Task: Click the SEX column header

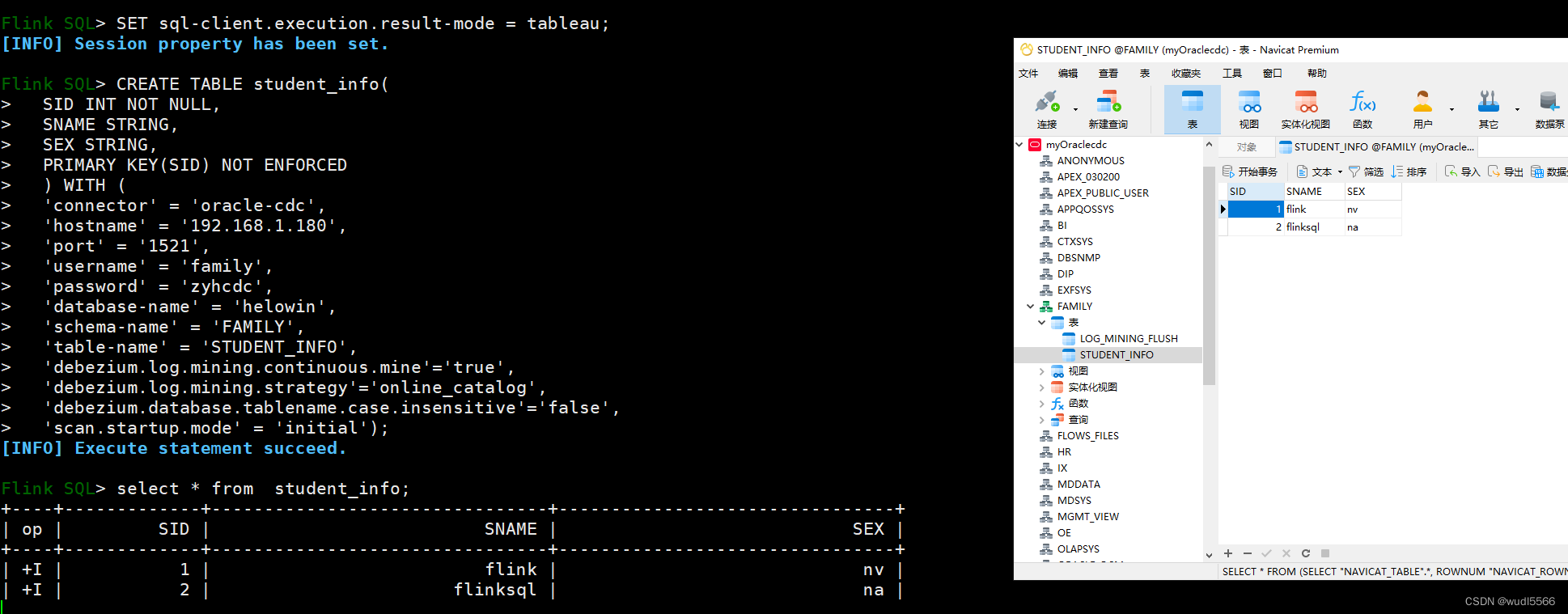Action: [x=1373, y=192]
